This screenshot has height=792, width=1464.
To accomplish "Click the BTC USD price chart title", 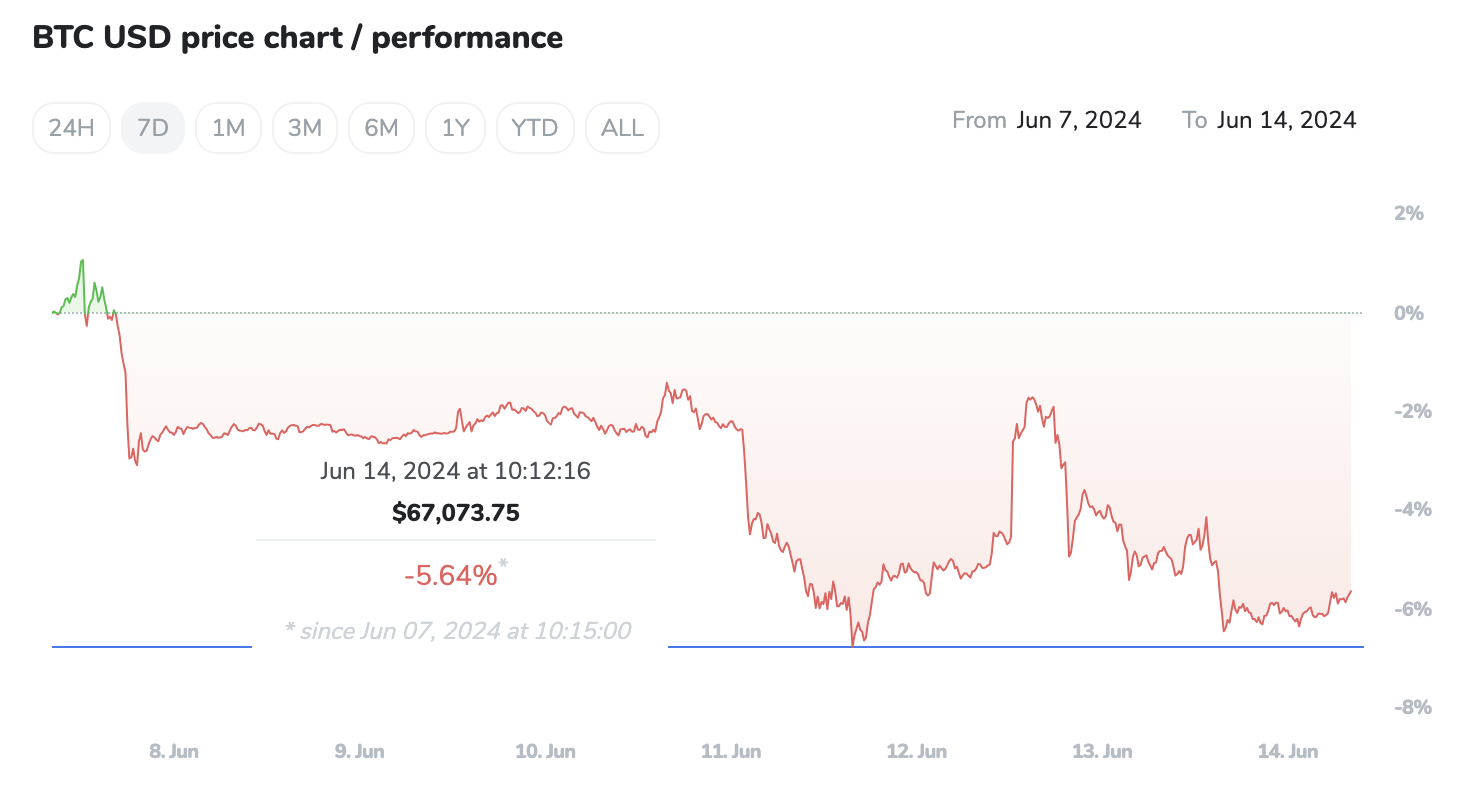I will coord(297,37).
